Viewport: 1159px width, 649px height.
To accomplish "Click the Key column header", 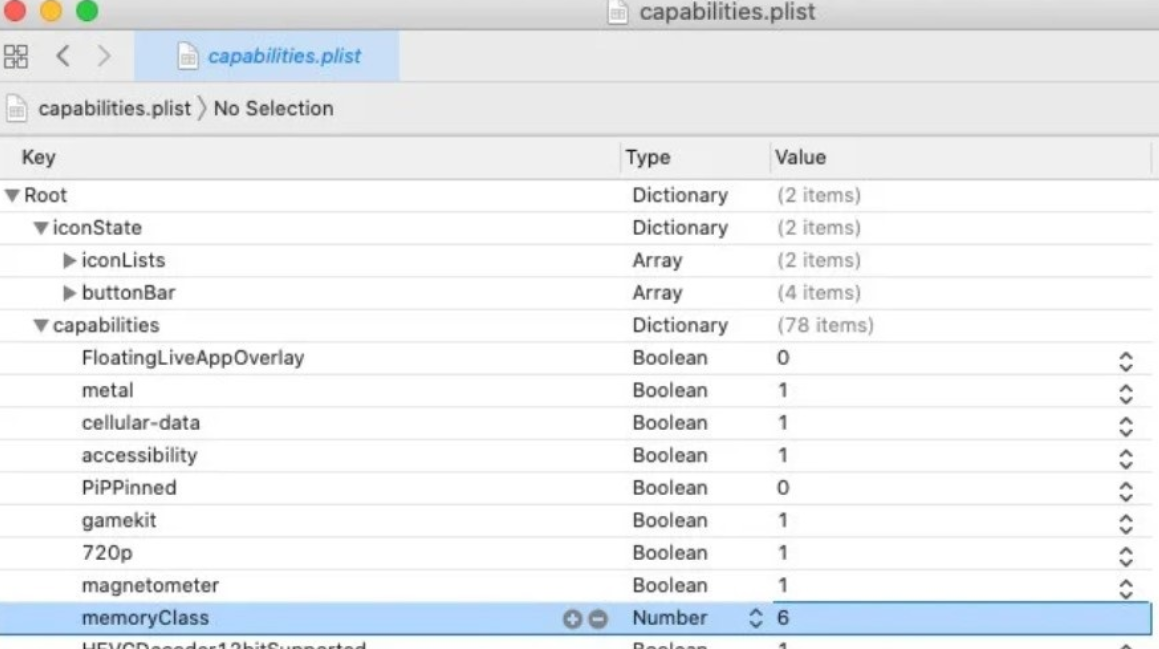I will pos(39,158).
